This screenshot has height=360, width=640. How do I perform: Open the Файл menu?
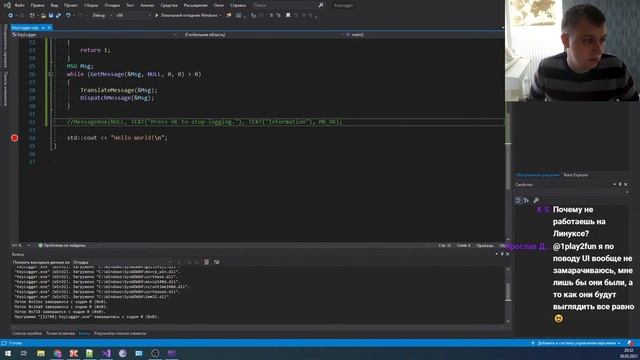(x=19, y=5)
